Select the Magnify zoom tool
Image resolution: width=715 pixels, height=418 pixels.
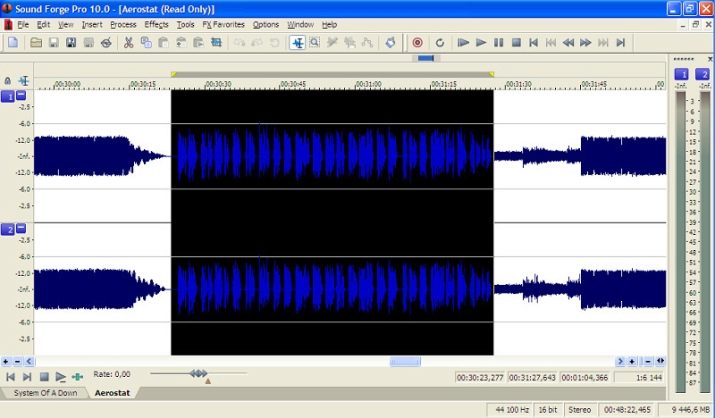[314, 42]
